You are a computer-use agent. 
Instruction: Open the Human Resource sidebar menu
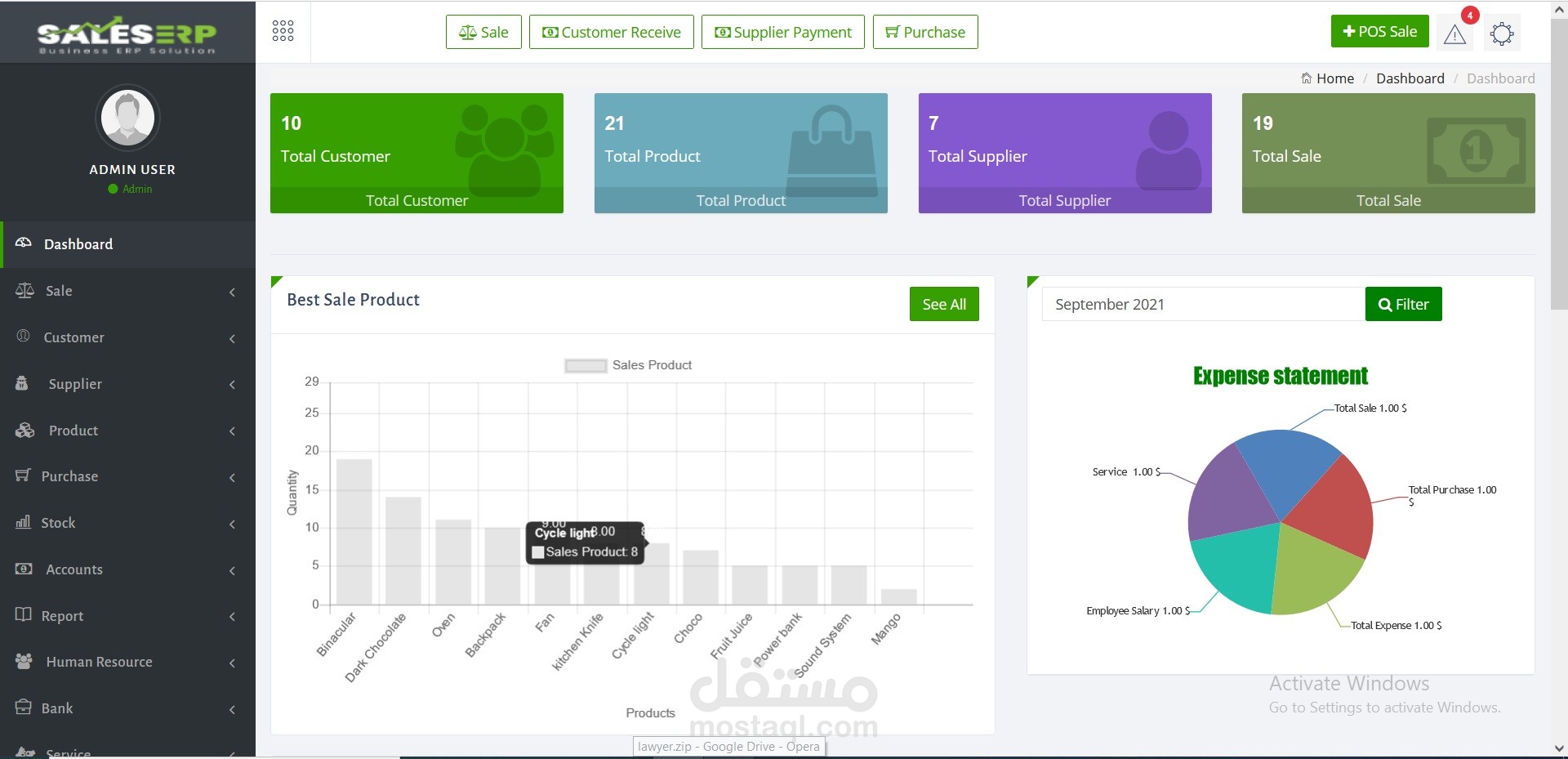pyautogui.click(x=98, y=662)
